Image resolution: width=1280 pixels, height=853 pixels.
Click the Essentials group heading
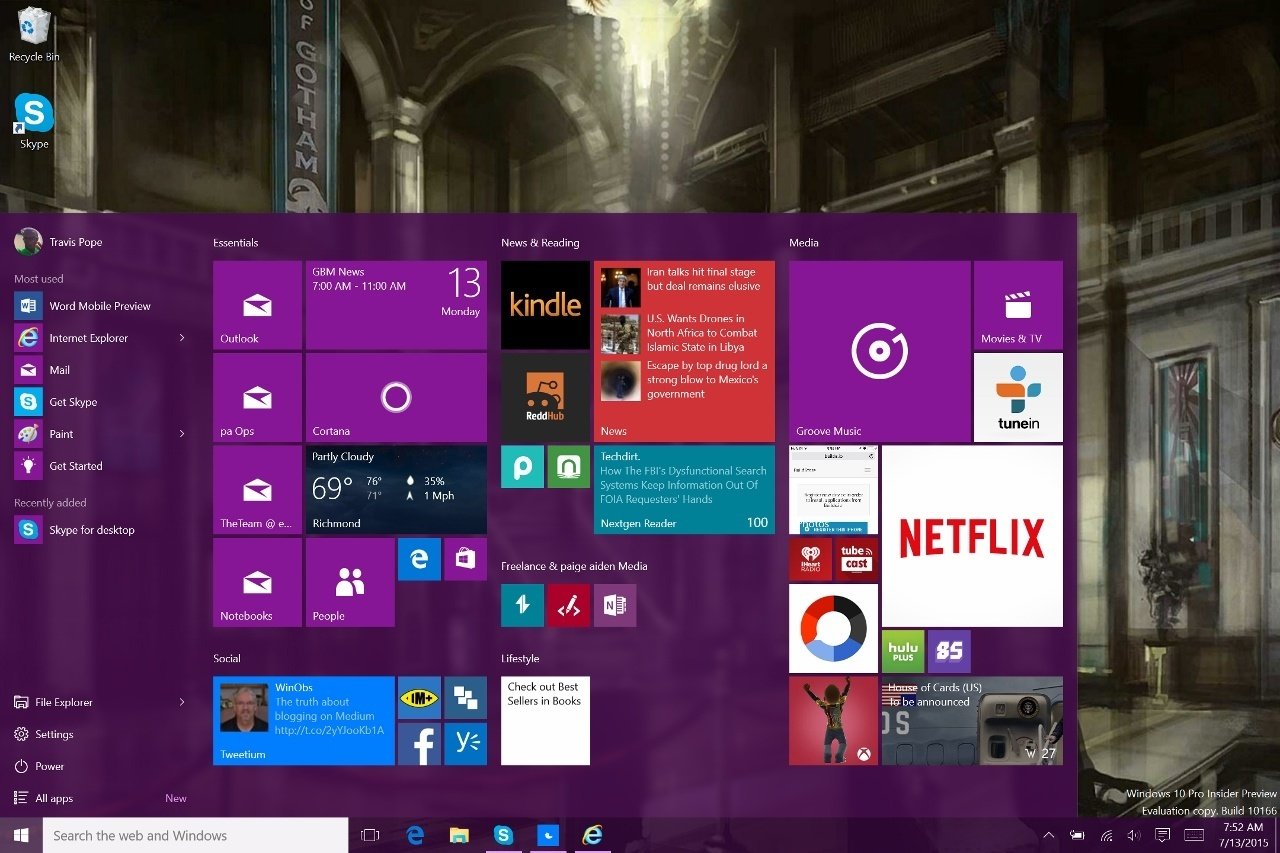pos(236,243)
